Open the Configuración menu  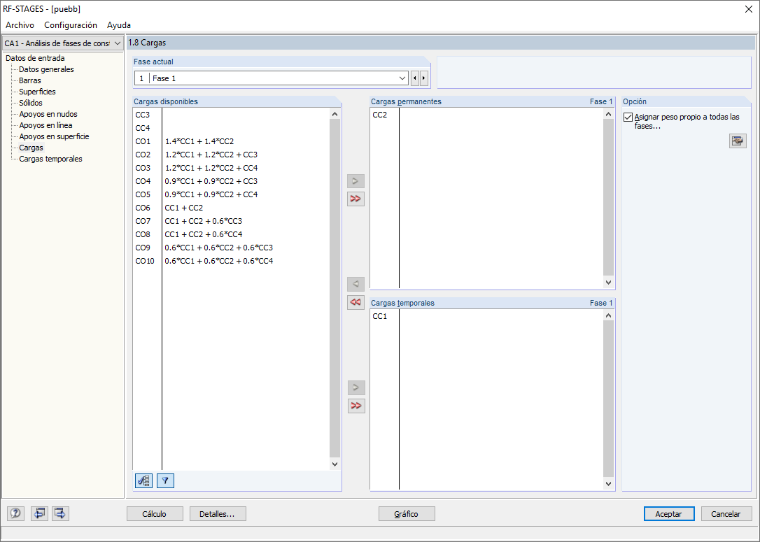pyautogui.click(x=71, y=25)
